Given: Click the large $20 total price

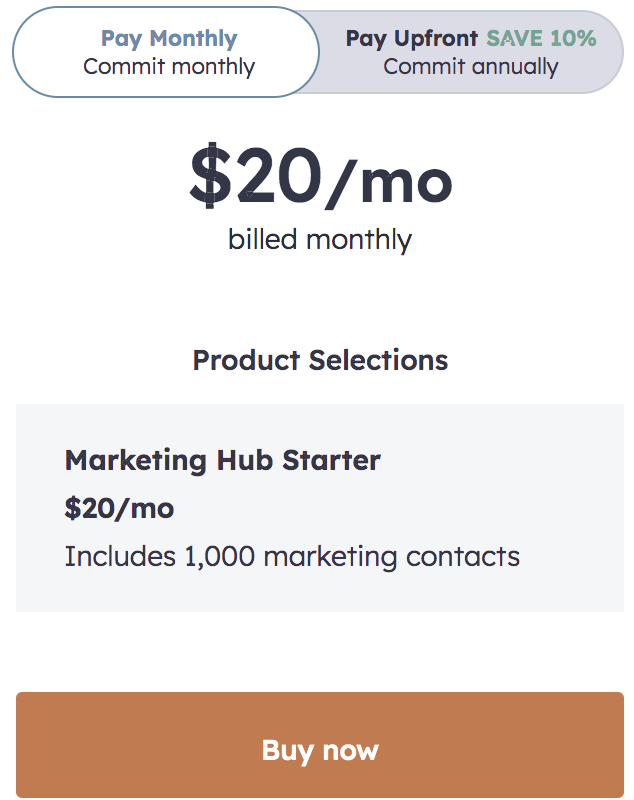Looking at the screenshot, I should (x=256, y=177).
